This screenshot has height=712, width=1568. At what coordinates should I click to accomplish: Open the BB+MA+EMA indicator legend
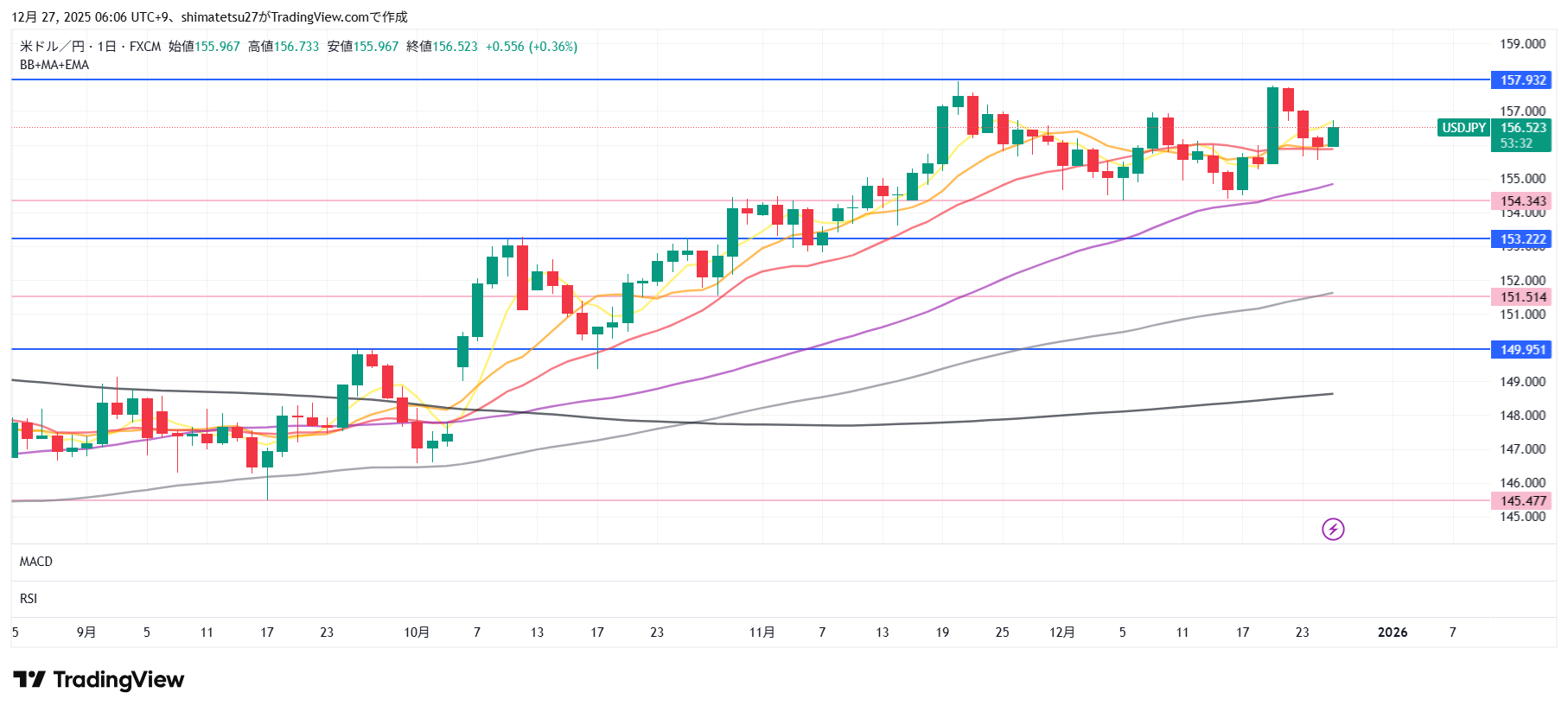54,65
